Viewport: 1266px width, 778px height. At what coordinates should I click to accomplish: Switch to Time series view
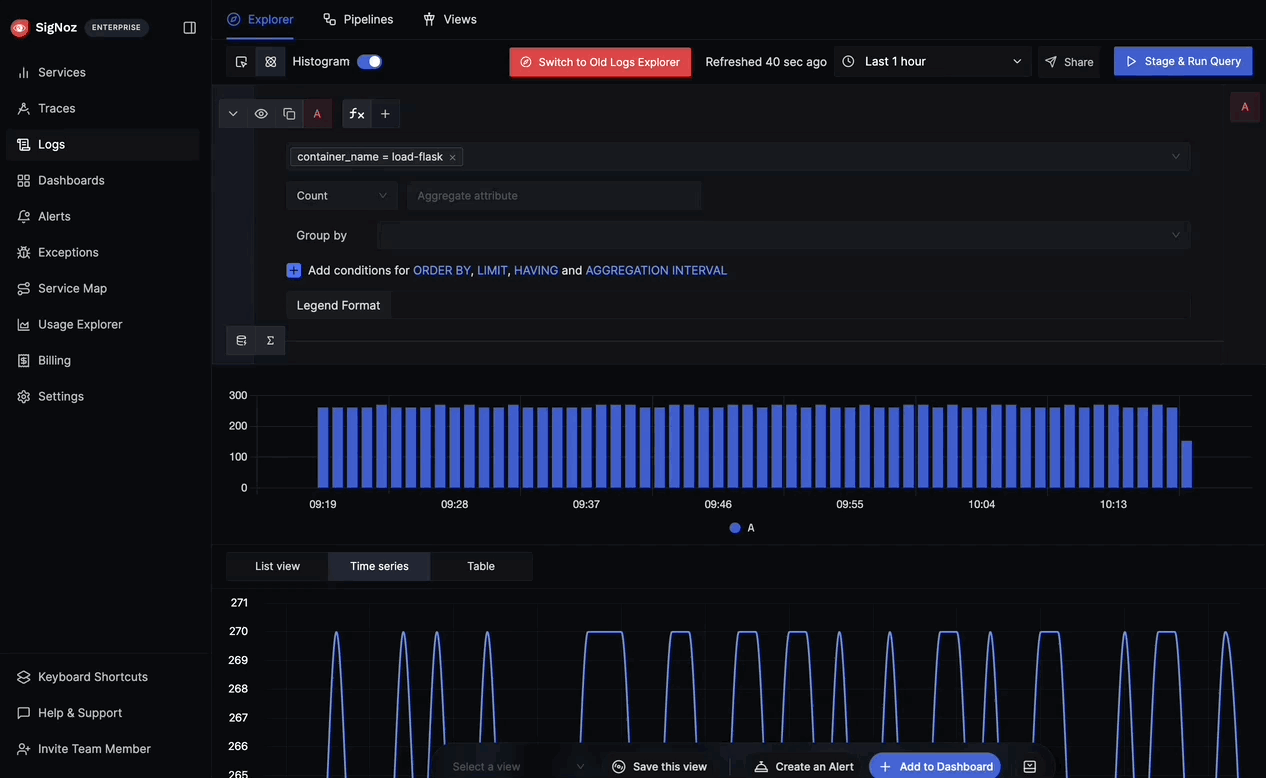click(x=379, y=566)
